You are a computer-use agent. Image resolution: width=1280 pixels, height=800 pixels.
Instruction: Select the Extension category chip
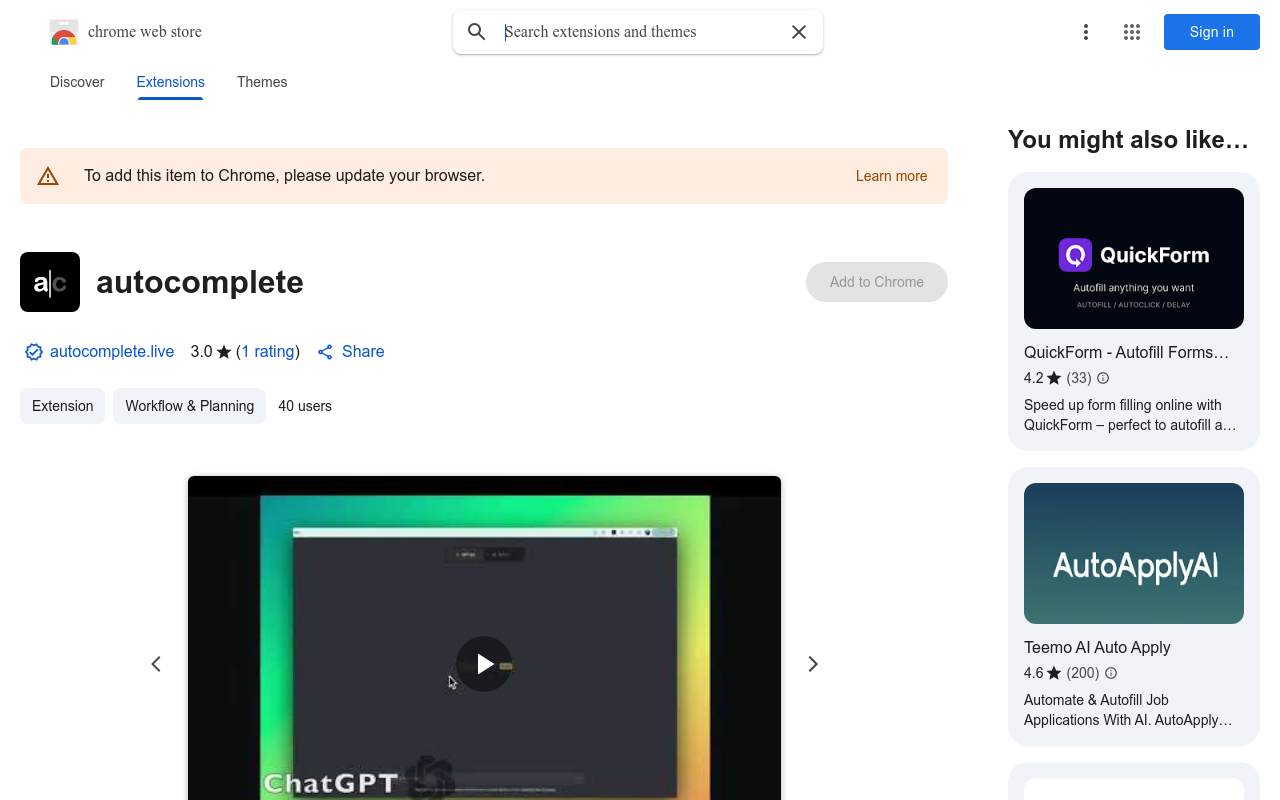[x=62, y=406]
